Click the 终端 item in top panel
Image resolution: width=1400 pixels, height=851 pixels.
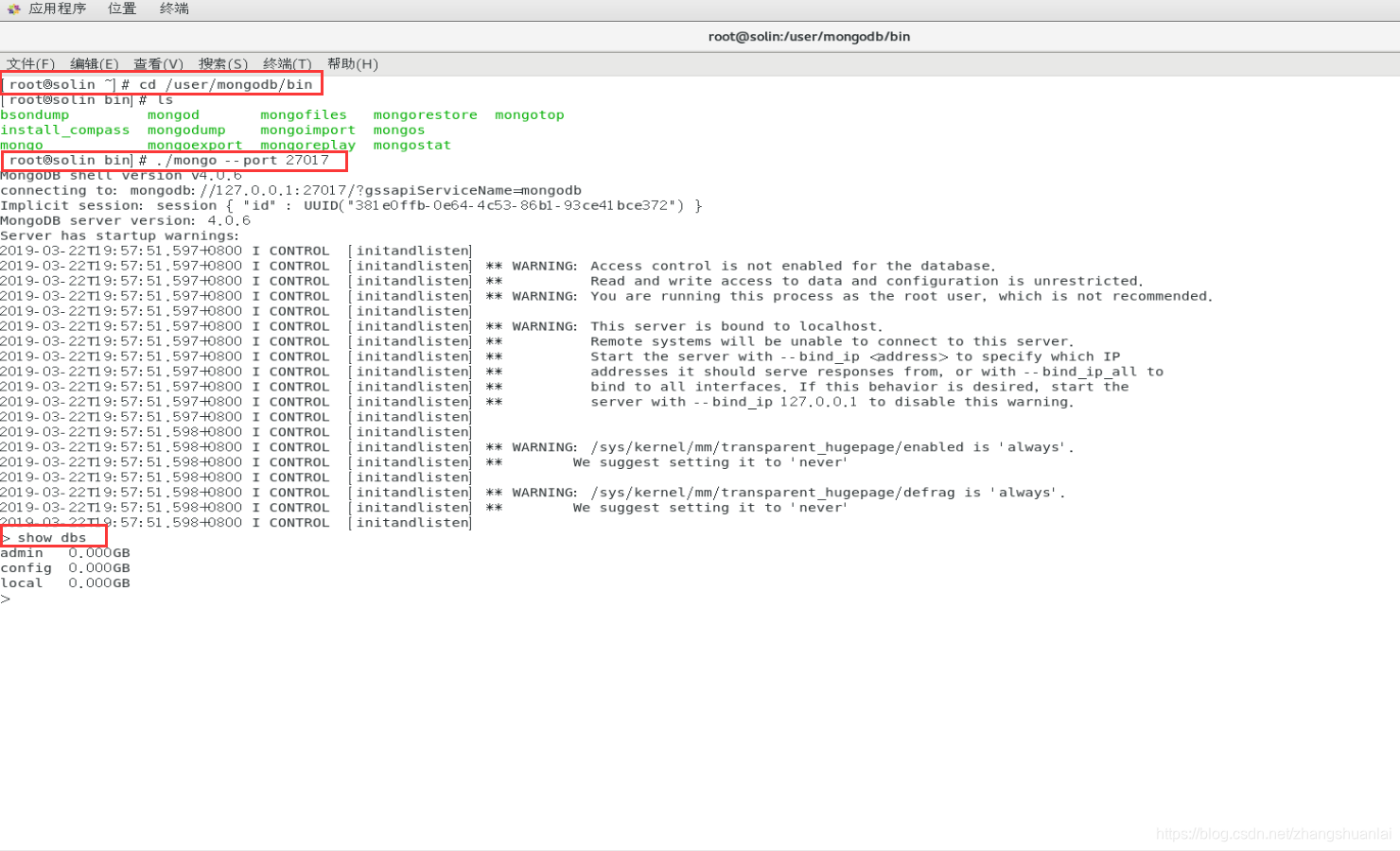pos(174,9)
